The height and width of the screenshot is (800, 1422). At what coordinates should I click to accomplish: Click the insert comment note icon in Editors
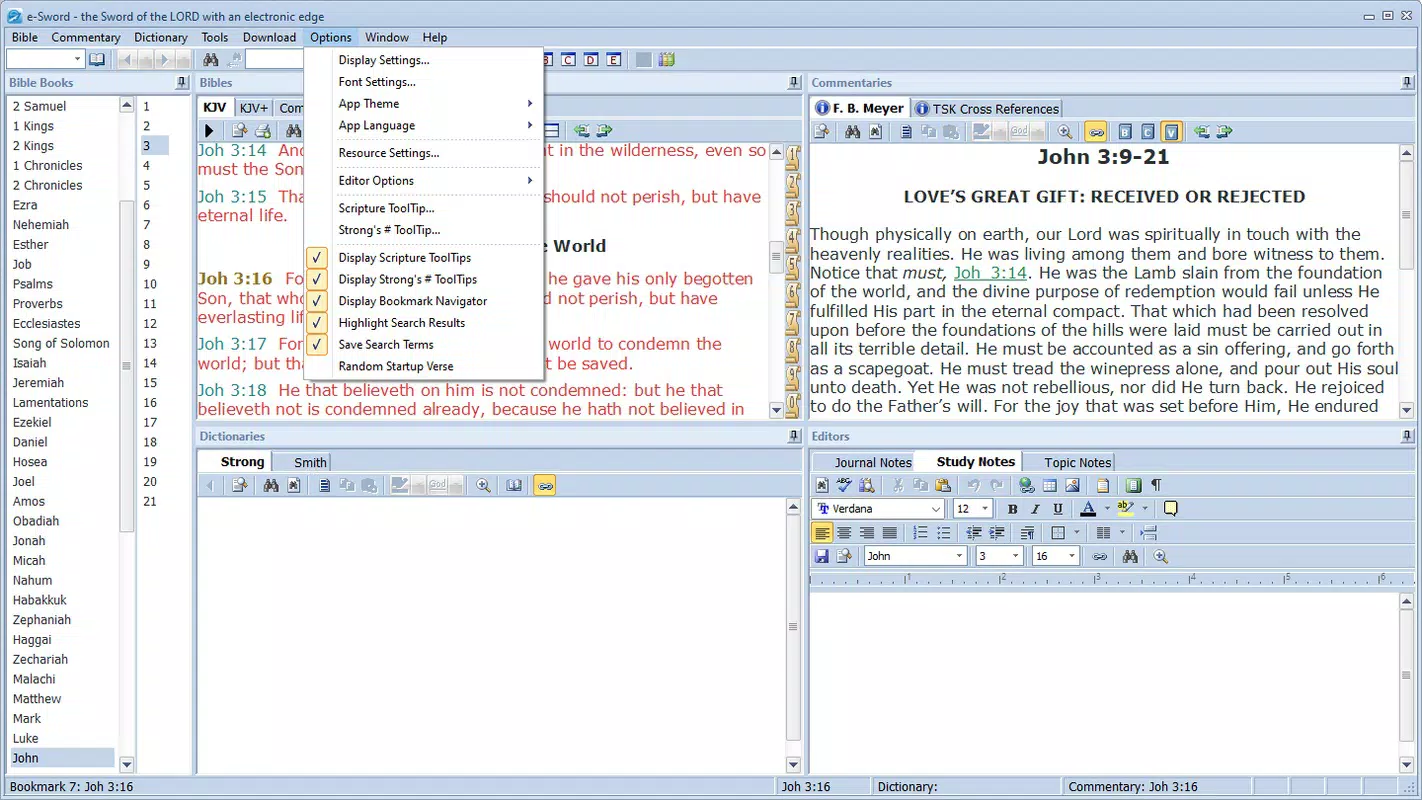coord(1170,509)
